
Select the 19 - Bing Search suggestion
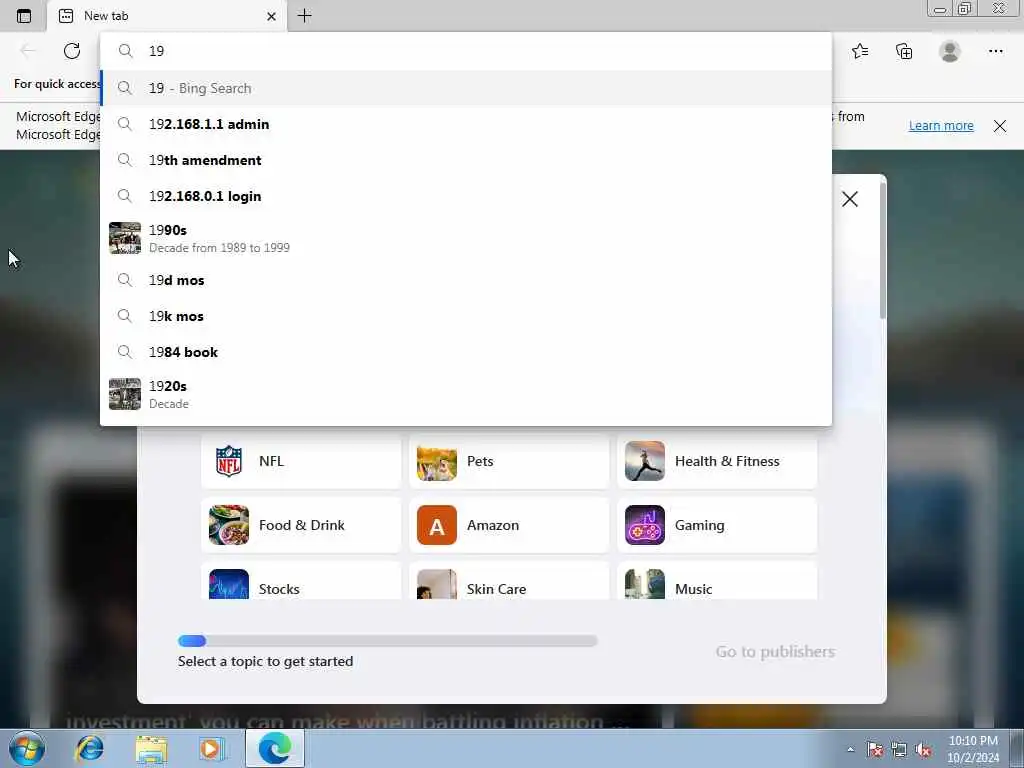coord(466,88)
